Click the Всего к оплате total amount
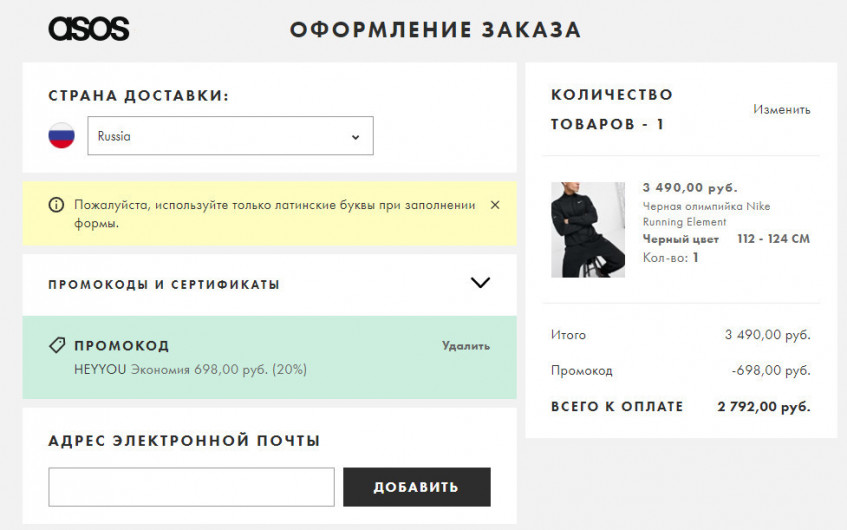This screenshot has width=847, height=530. point(763,407)
